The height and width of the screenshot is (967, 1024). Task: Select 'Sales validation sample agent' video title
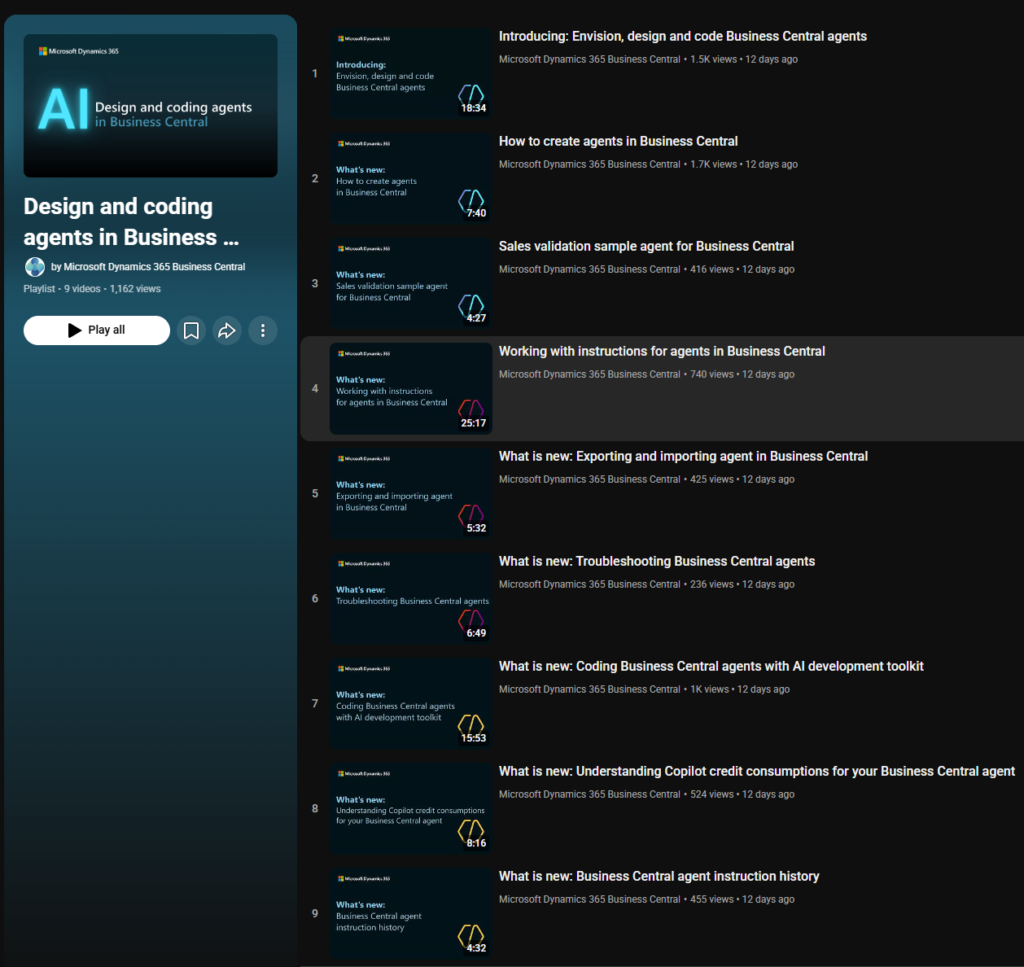tap(646, 246)
